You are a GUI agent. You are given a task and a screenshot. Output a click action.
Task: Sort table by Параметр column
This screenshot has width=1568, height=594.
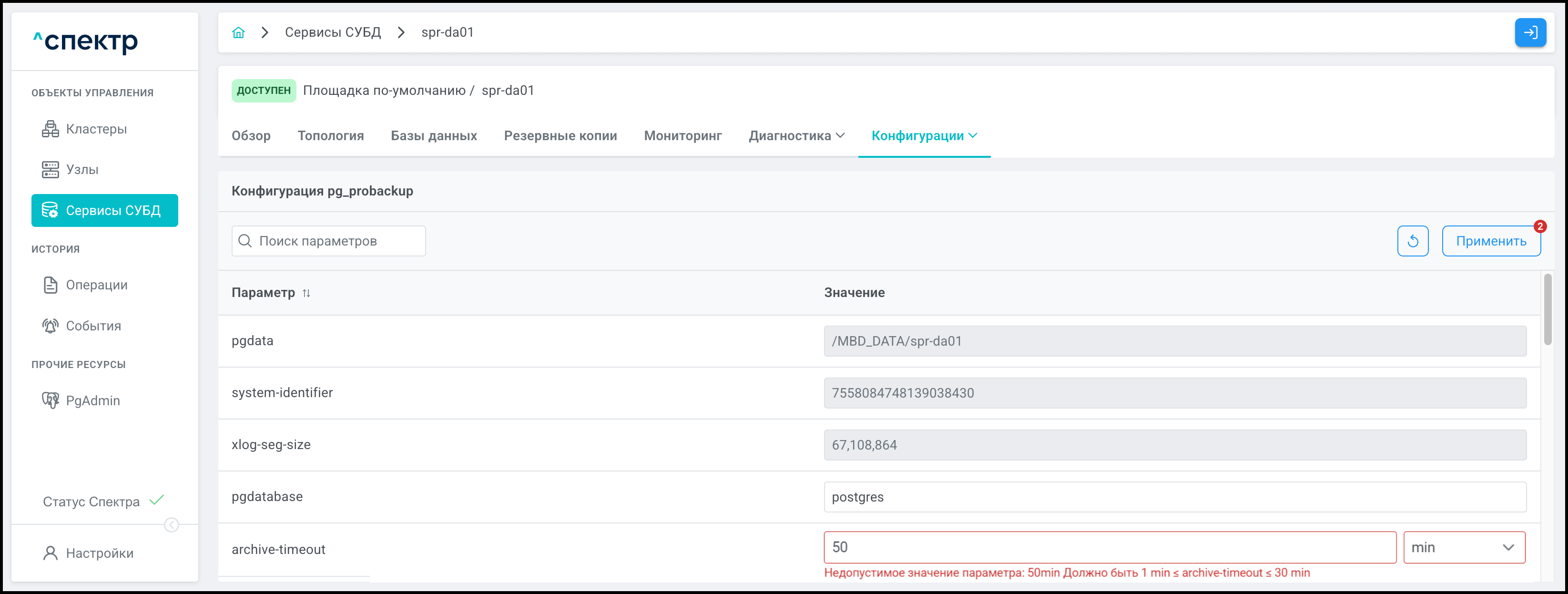pos(306,293)
